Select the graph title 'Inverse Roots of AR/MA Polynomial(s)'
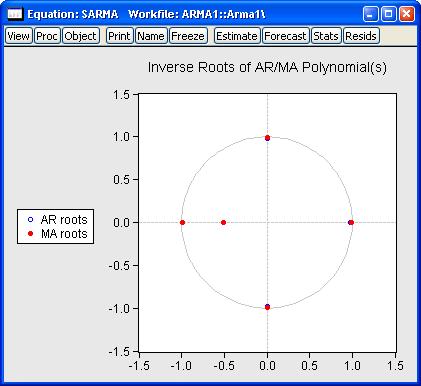Viewport: 421px width, 386px height. (267, 68)
